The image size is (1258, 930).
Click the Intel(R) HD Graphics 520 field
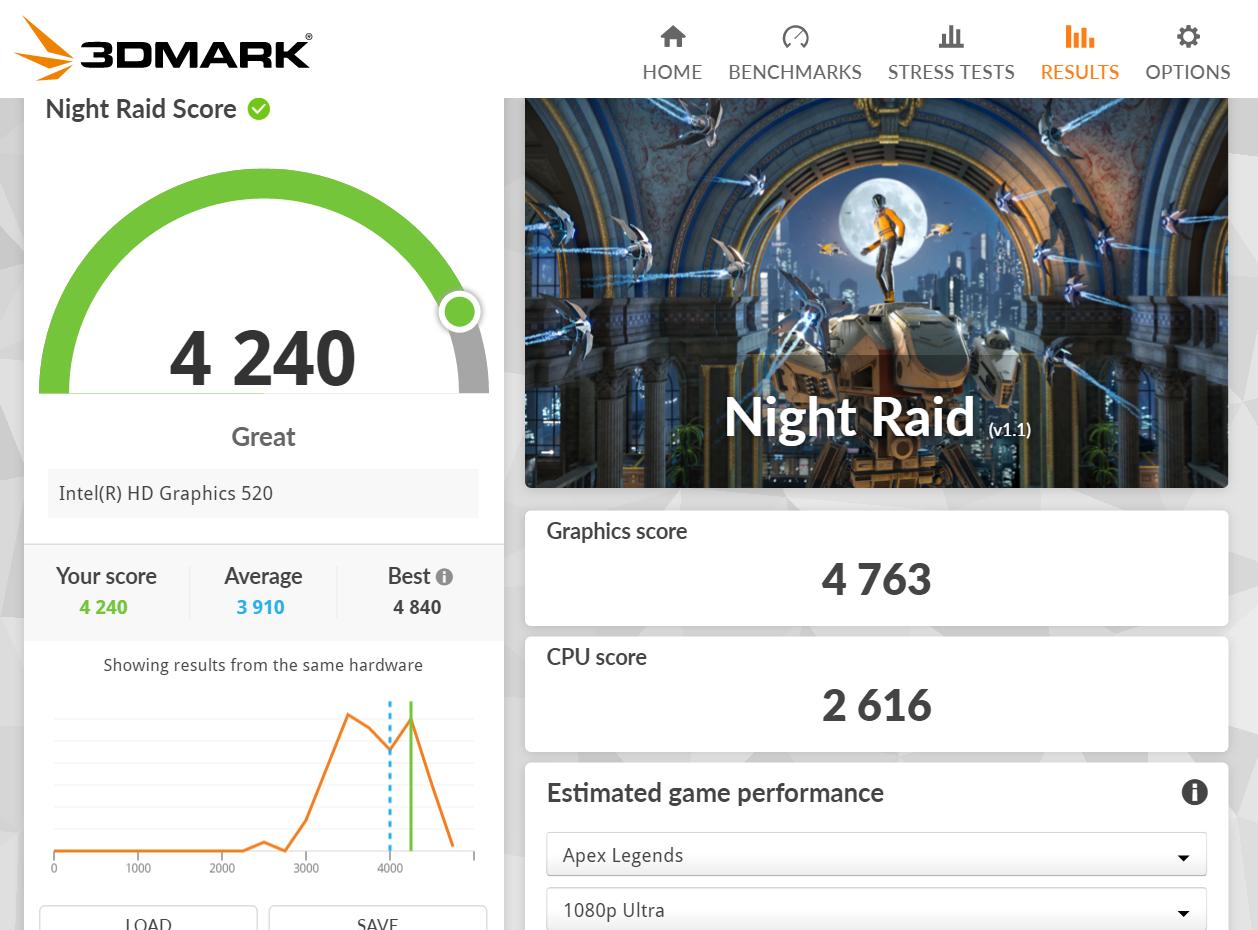click(x=263, y=493)
